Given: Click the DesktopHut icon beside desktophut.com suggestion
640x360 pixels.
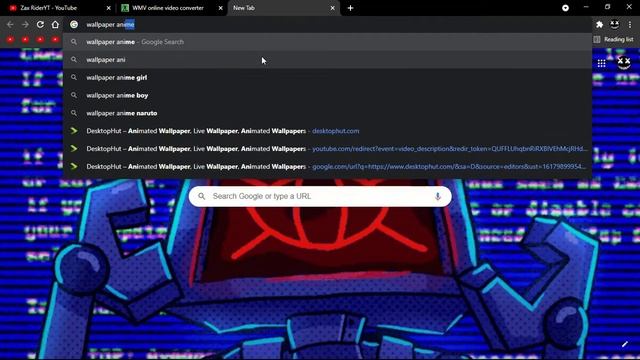Looking at the screenshot, I should coord(74,131).
